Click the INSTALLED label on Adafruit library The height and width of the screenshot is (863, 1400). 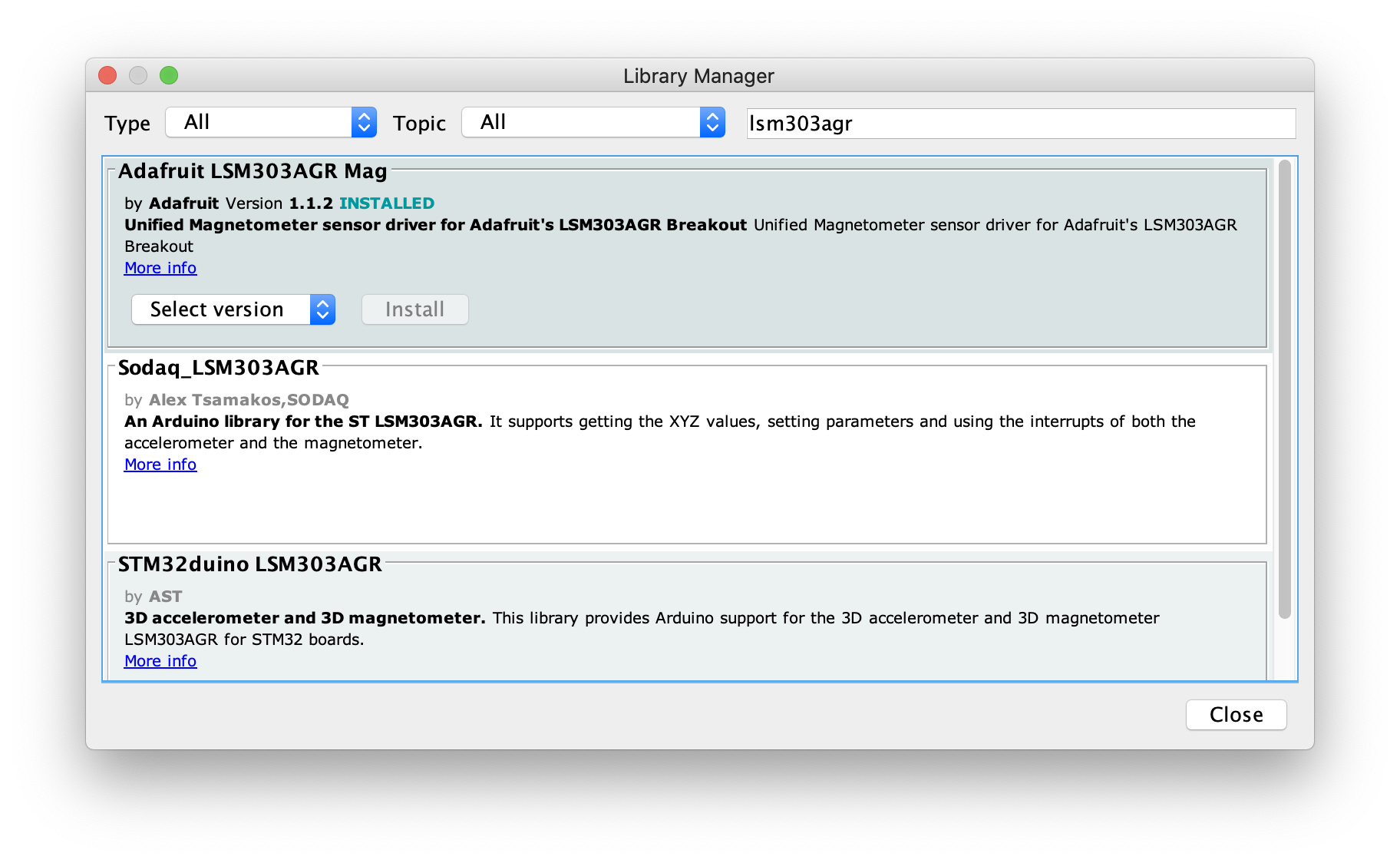click(x=387, y=203)
